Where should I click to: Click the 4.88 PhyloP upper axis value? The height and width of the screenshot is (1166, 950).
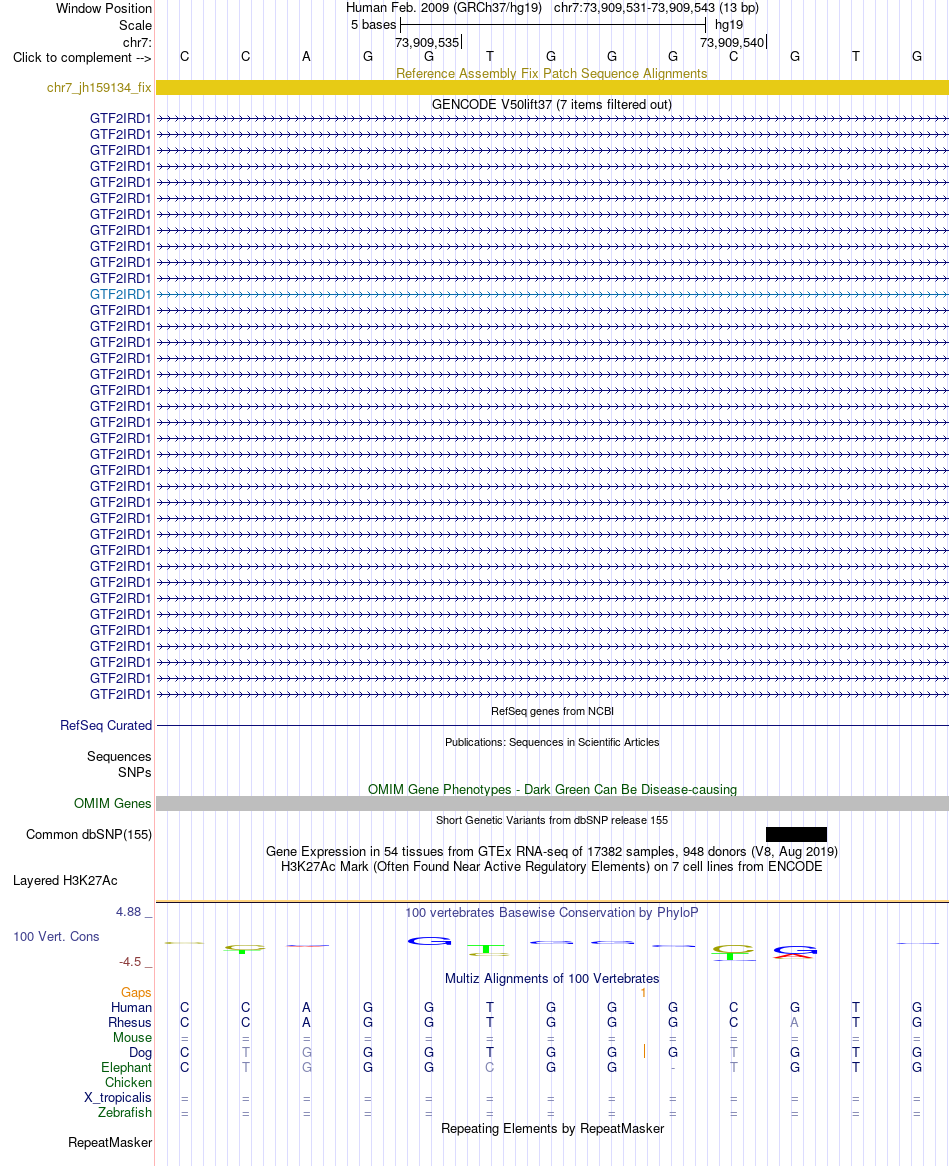(128, 912)
